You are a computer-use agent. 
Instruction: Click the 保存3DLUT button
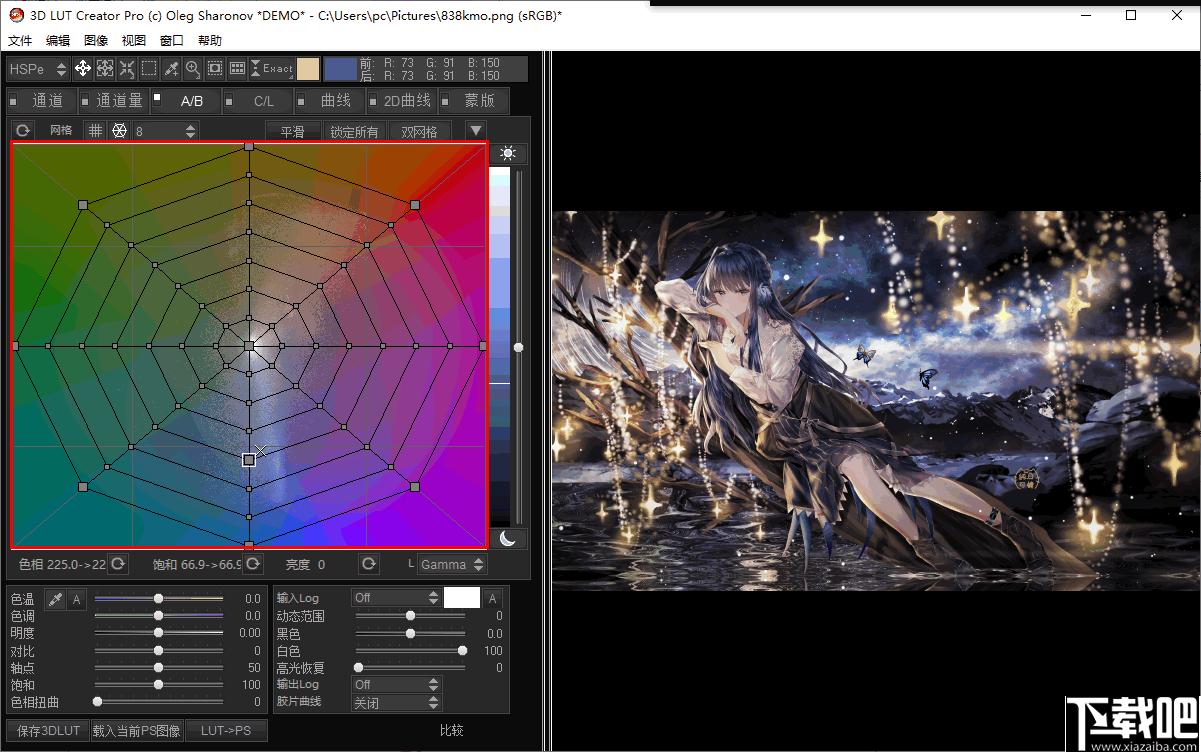(x=48, y=731)
